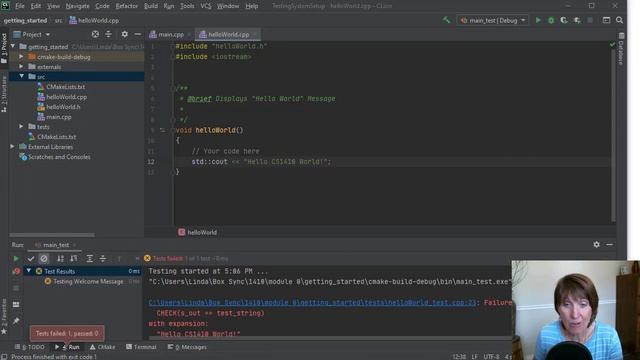Hide the Run tool window
The height and width of the screenshot is (360, 640).
coord(609,244)
